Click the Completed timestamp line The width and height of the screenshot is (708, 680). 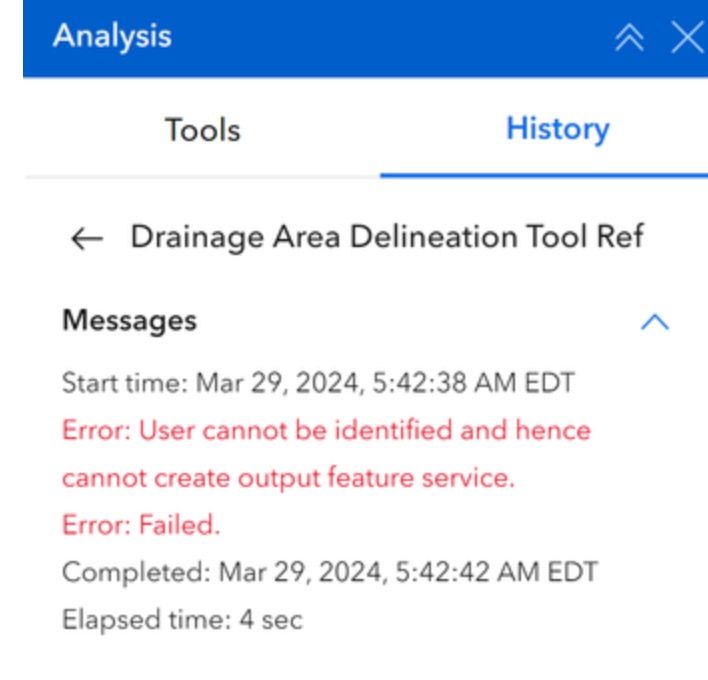coord(329,573)
